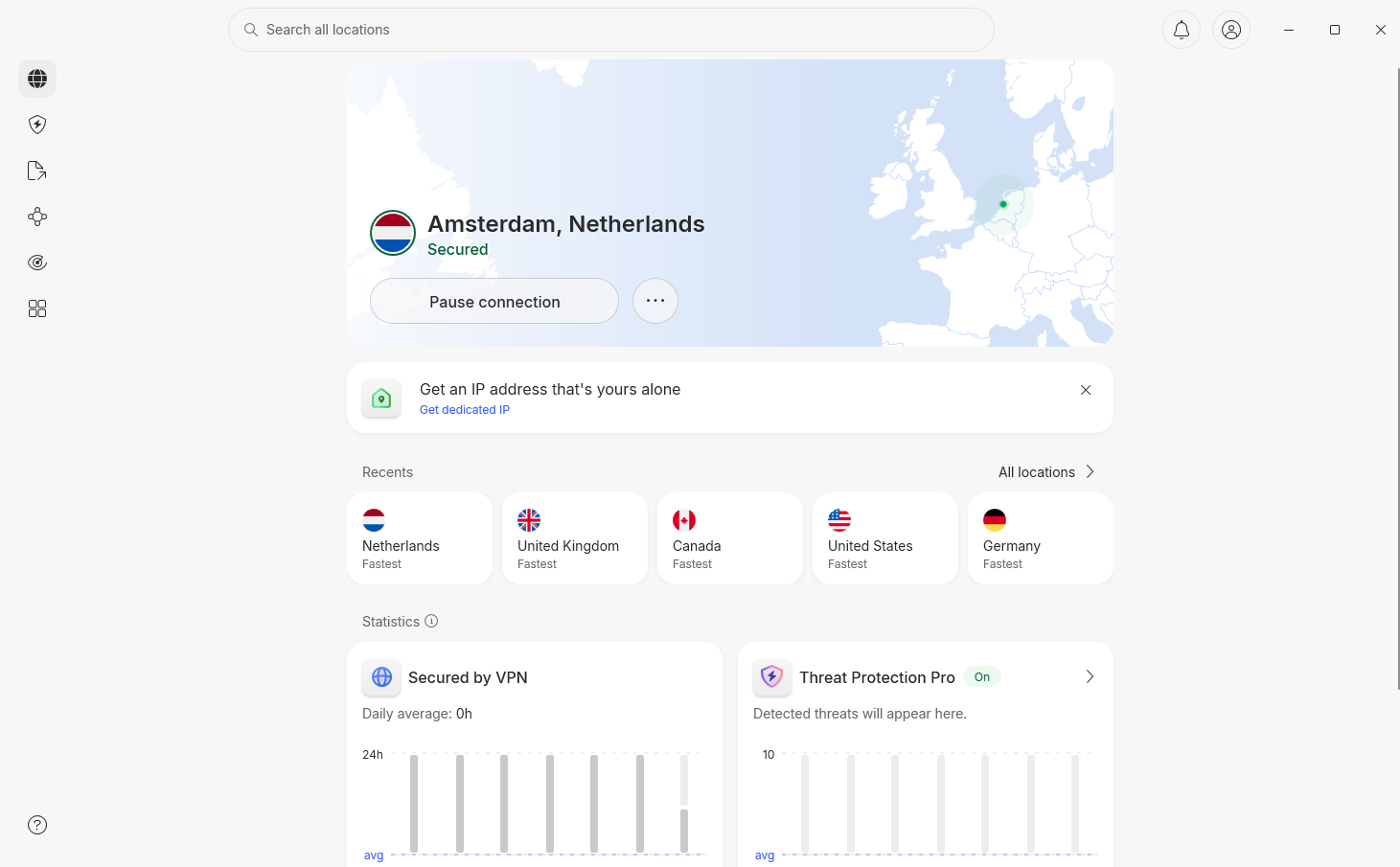This screenshot has width=1400, height=867.
Task: Click the Statistics section label
Action: coord(391,622)
